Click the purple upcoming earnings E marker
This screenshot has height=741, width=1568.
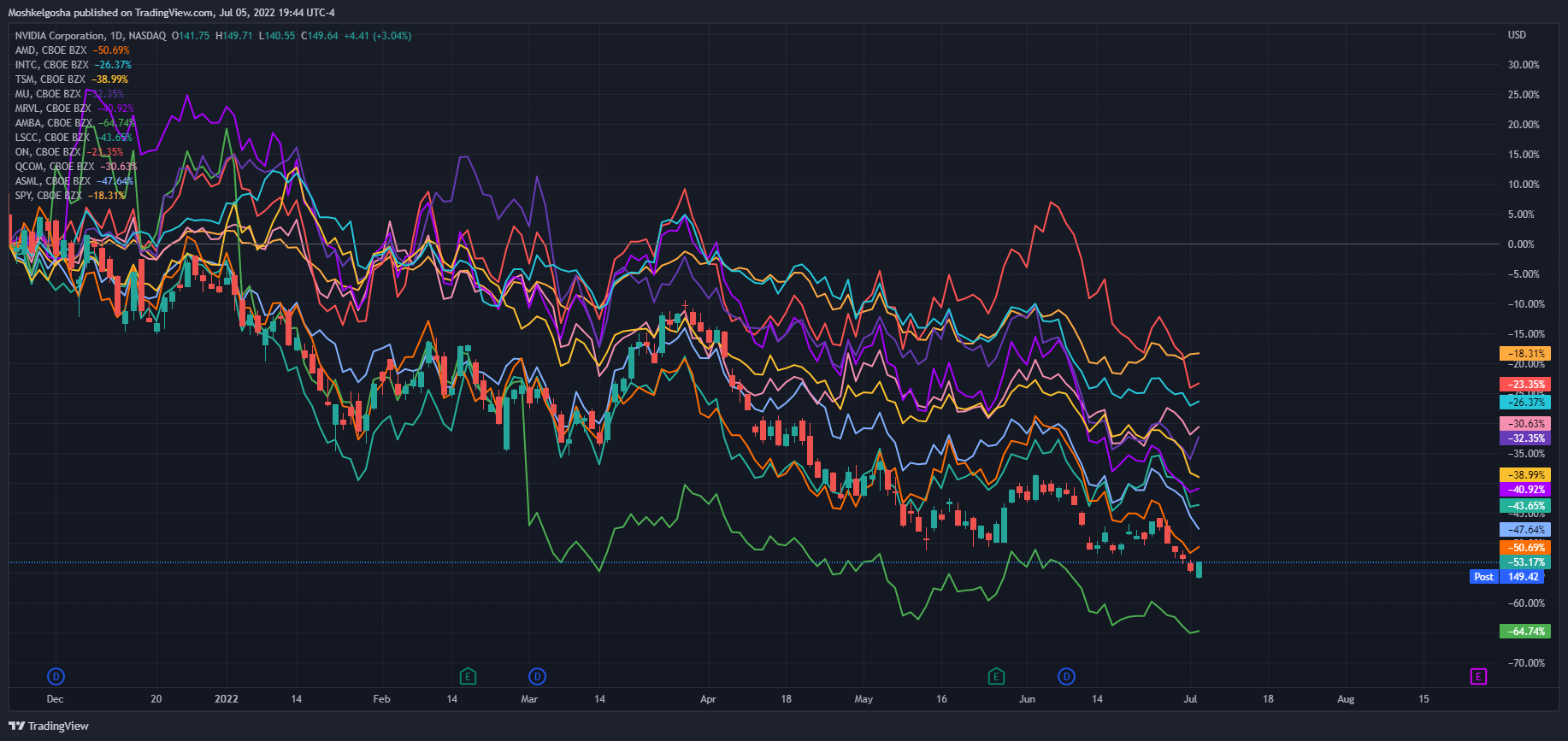1478,677
